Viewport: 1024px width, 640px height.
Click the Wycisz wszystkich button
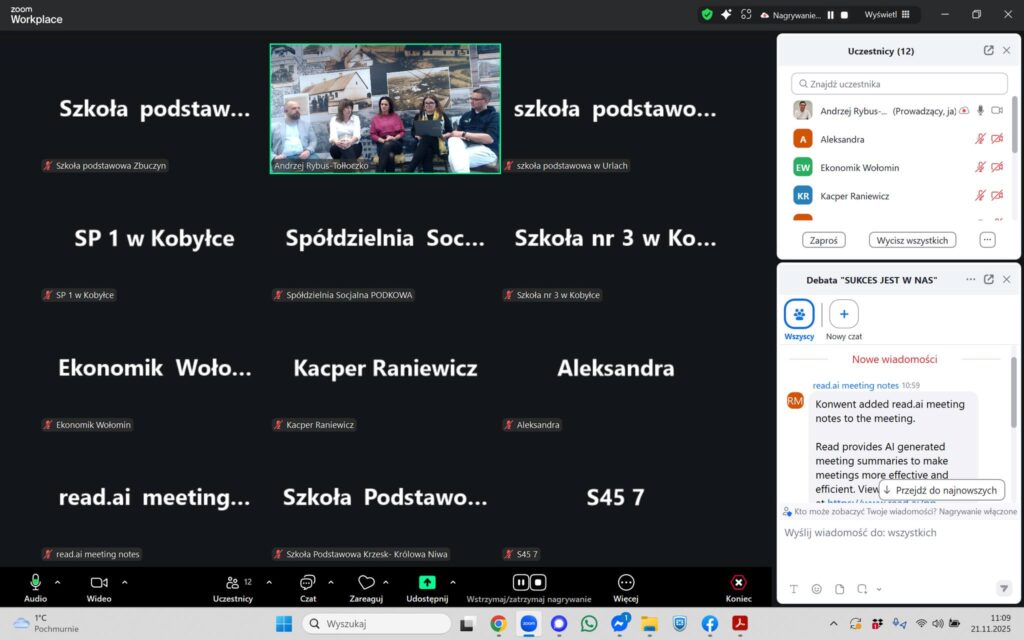[x=912, y=240]
